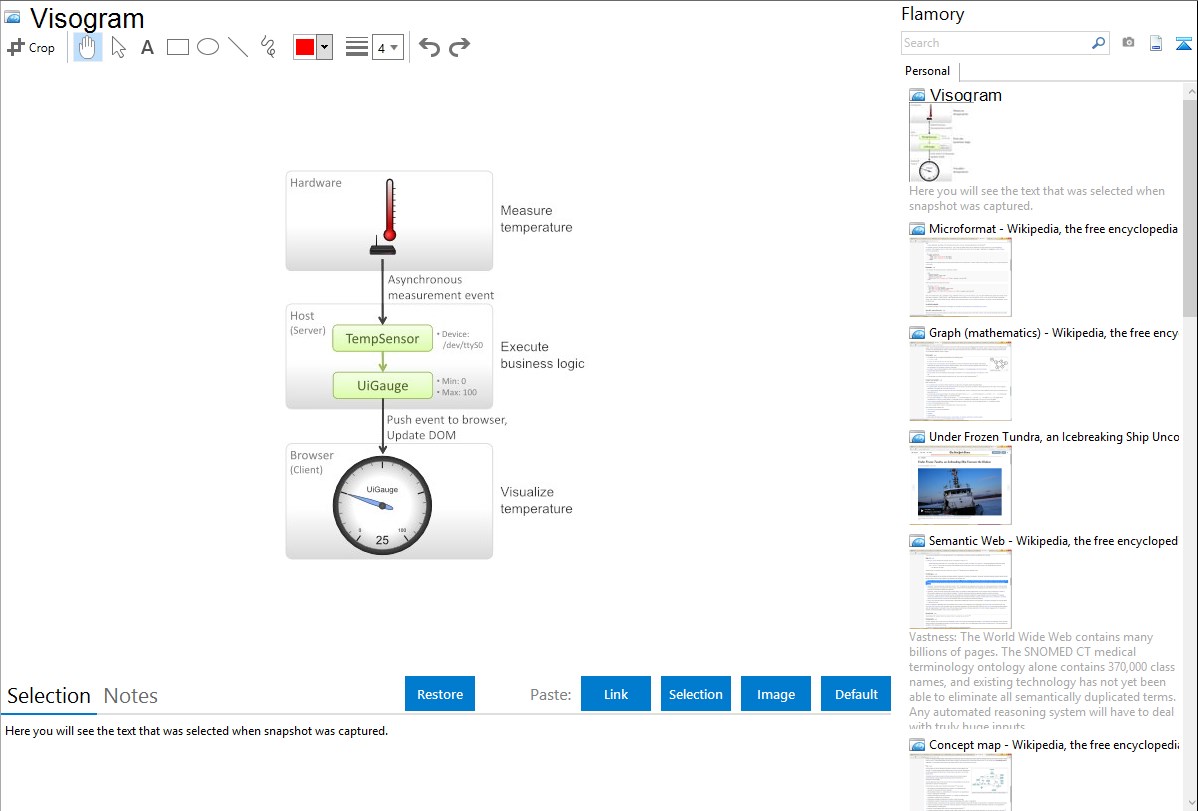This screenshot has width=1198, height=811.
Task: Select the straight line tool
Action: (238, 47)
